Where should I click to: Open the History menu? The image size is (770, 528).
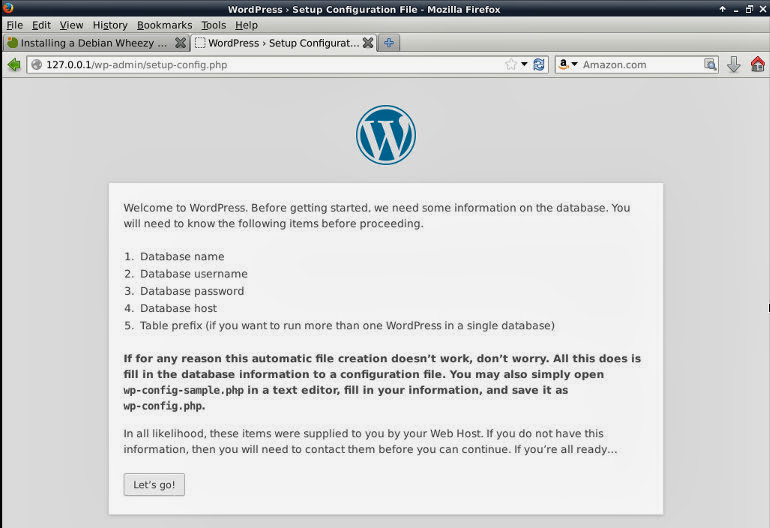(110, 25)
